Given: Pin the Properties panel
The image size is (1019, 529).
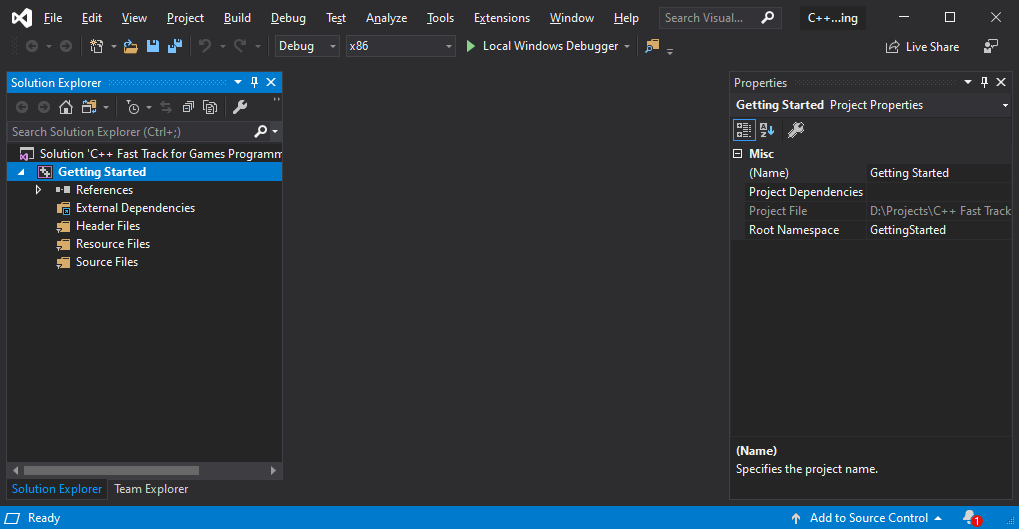Looking at the screenshot, I should 984,82.
